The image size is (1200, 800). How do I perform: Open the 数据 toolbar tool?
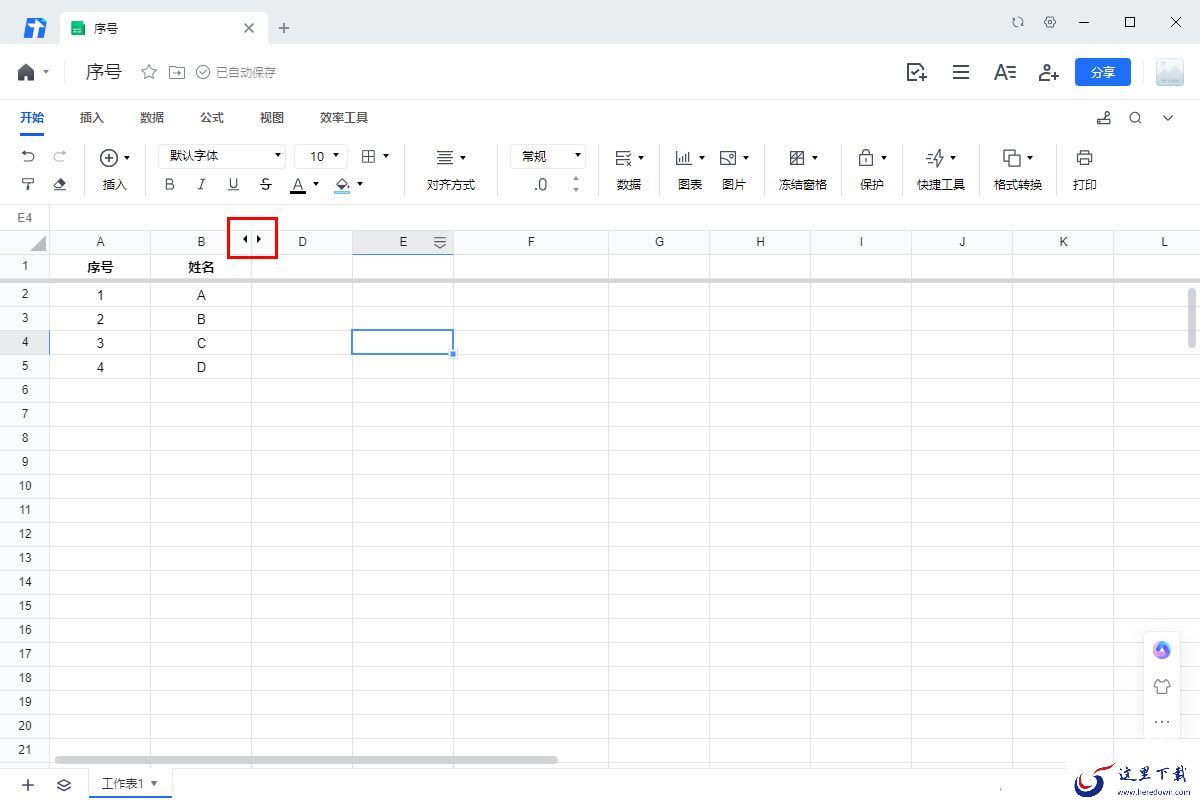click(x=629, y=170)
